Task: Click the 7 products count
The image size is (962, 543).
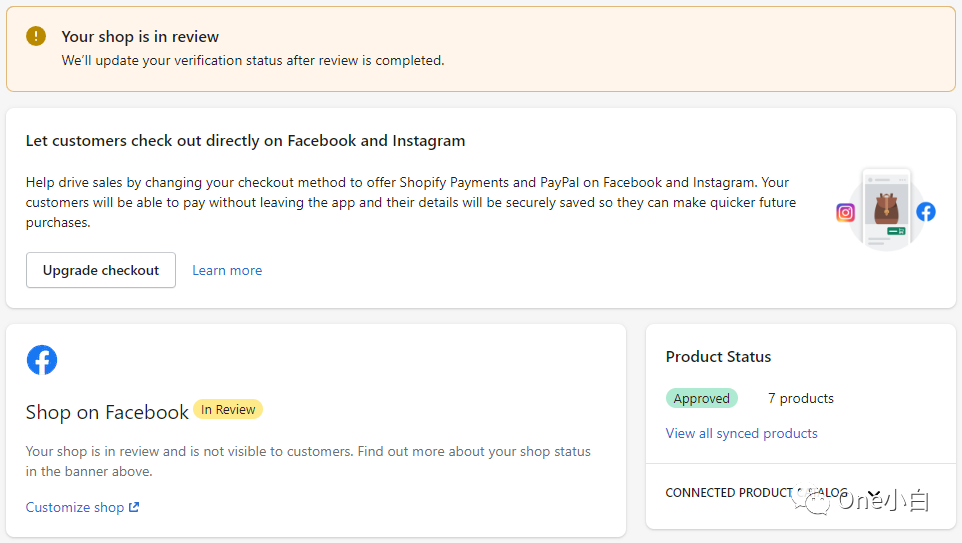Action: click(801, 398)
